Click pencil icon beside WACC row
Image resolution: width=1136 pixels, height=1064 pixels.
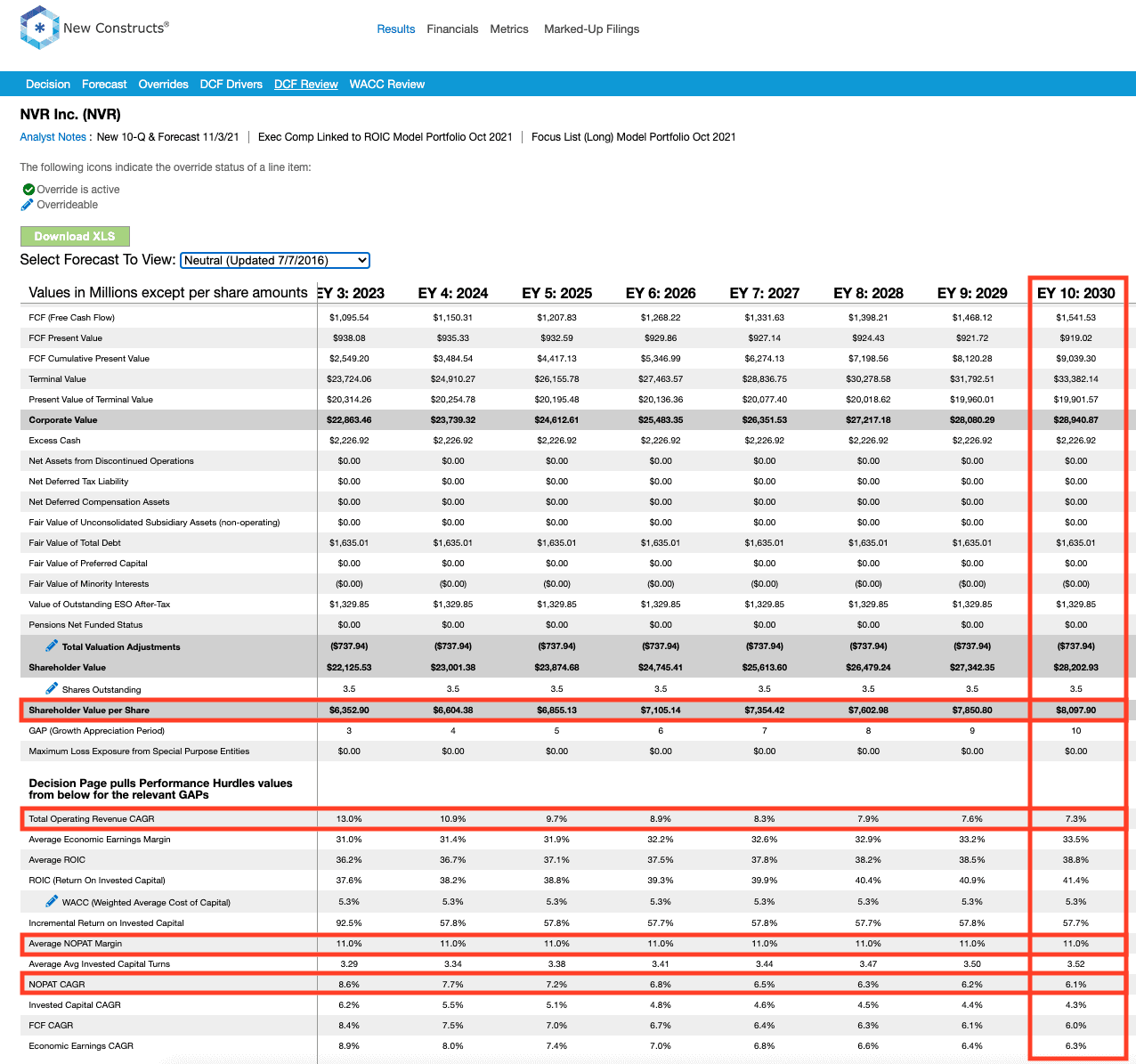(53, 901)
